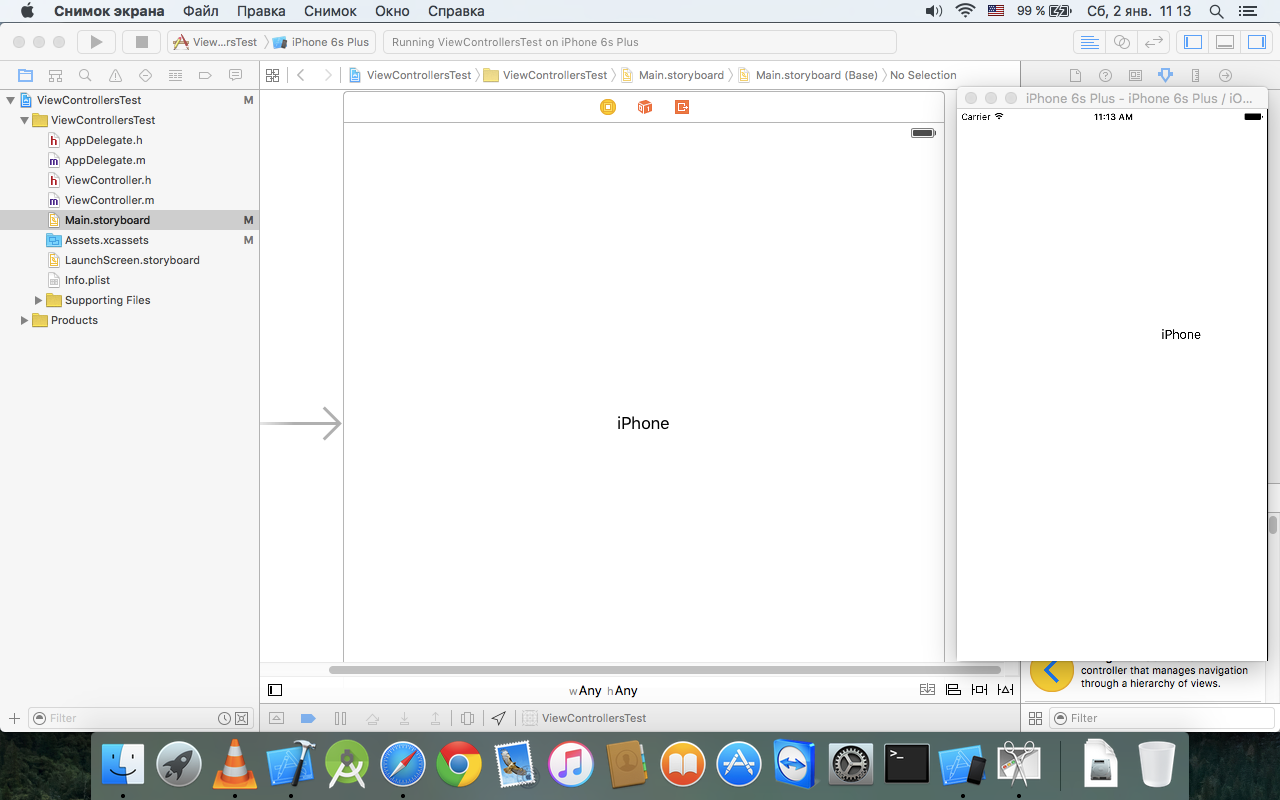Switch to the Version editor
Viewport: 1280px width, 800px height.
click(x=1153, y=42)
